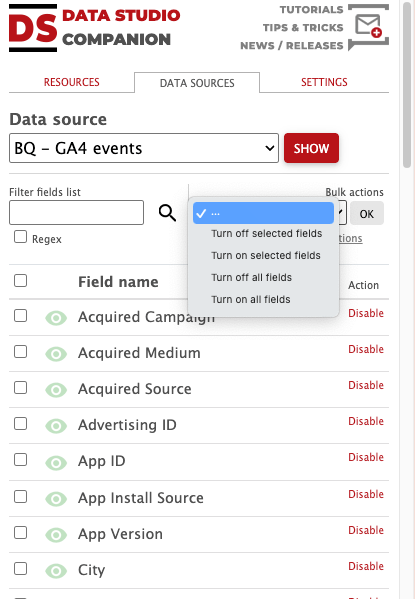Disable the City field

click(366, 566)
